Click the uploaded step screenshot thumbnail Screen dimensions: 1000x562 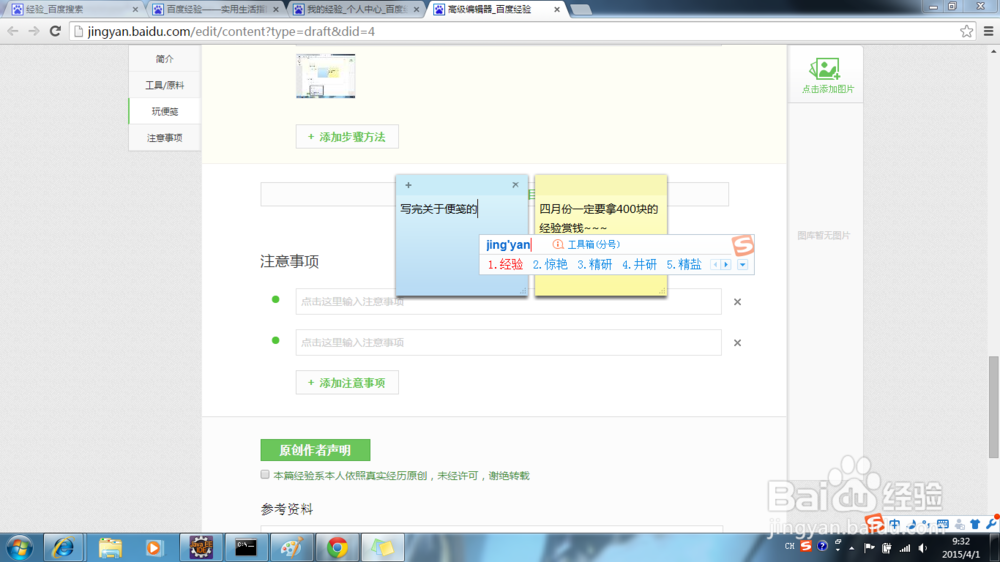325,76
